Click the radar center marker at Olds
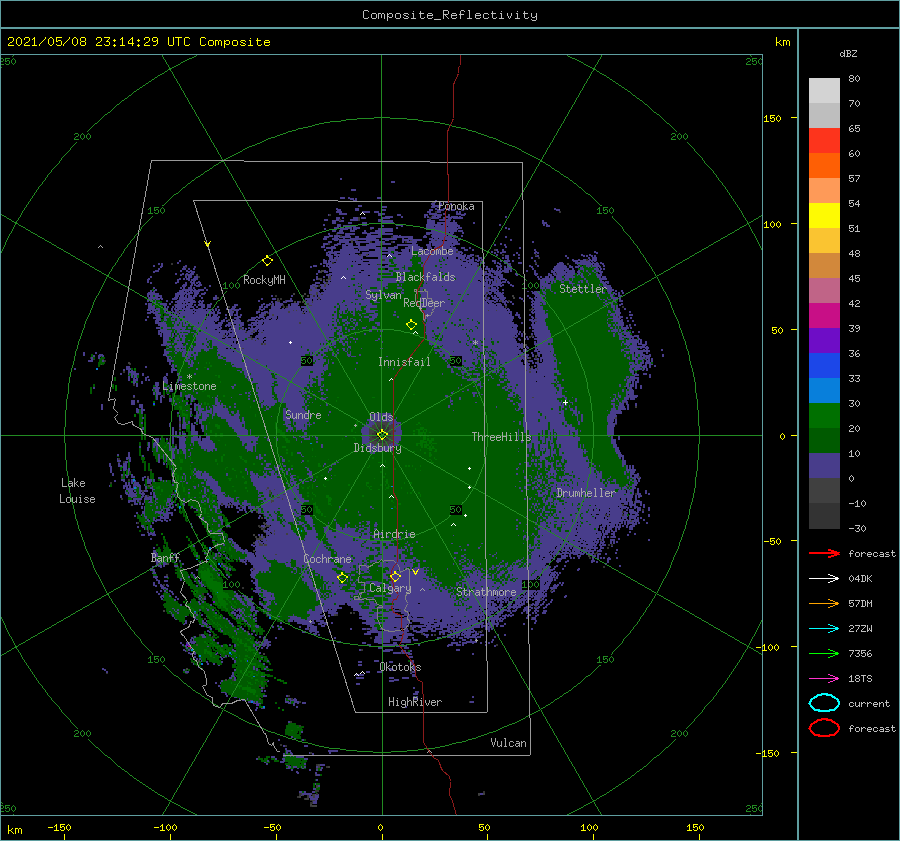This screenshot has width=900, height=841. 382,435
